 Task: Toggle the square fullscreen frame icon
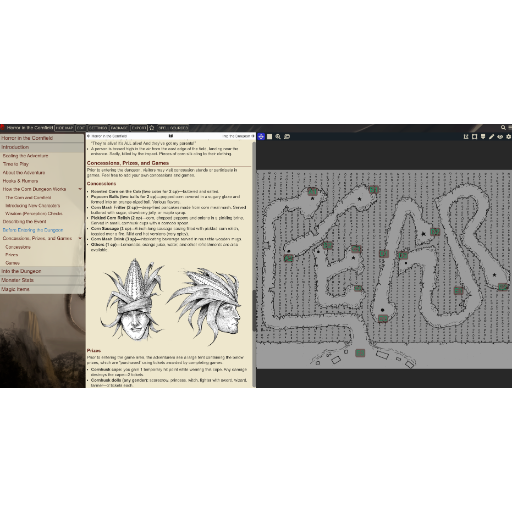[x=474, y=137]
